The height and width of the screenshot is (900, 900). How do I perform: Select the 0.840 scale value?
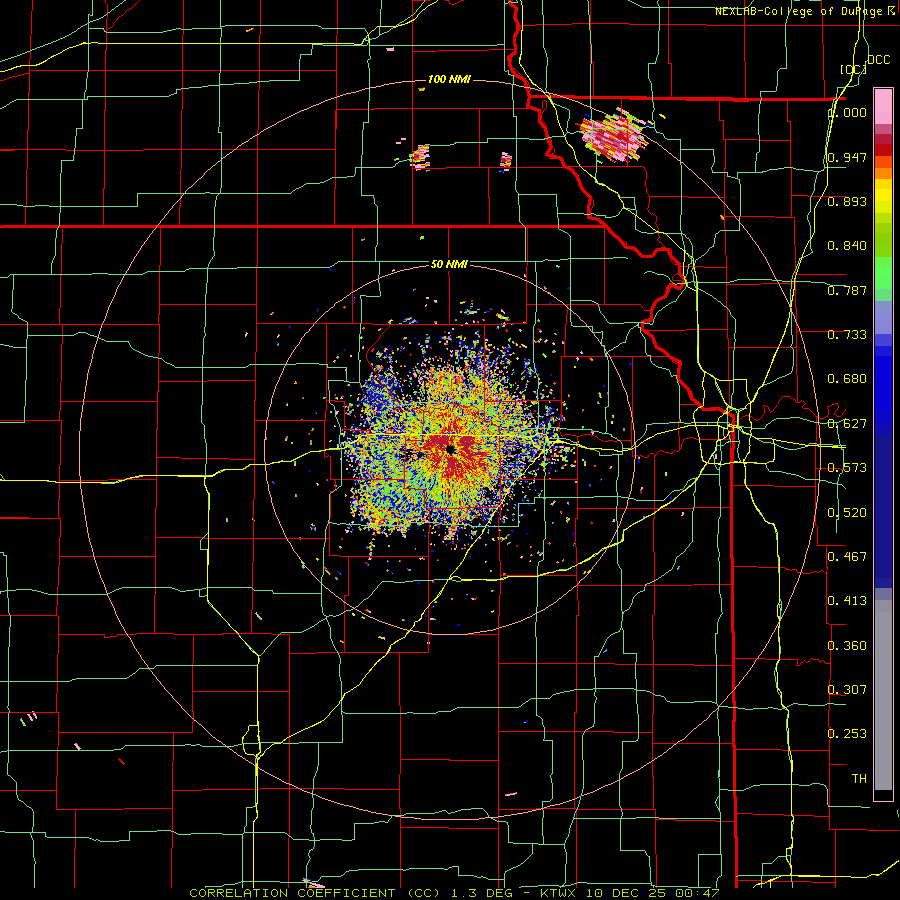[847, 246]
